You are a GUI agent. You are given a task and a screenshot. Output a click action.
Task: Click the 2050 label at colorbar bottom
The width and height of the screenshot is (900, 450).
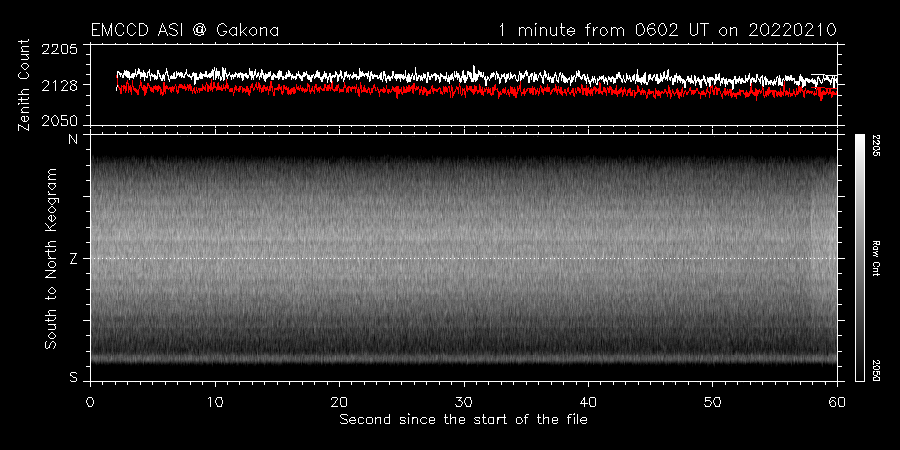(875, 371)
